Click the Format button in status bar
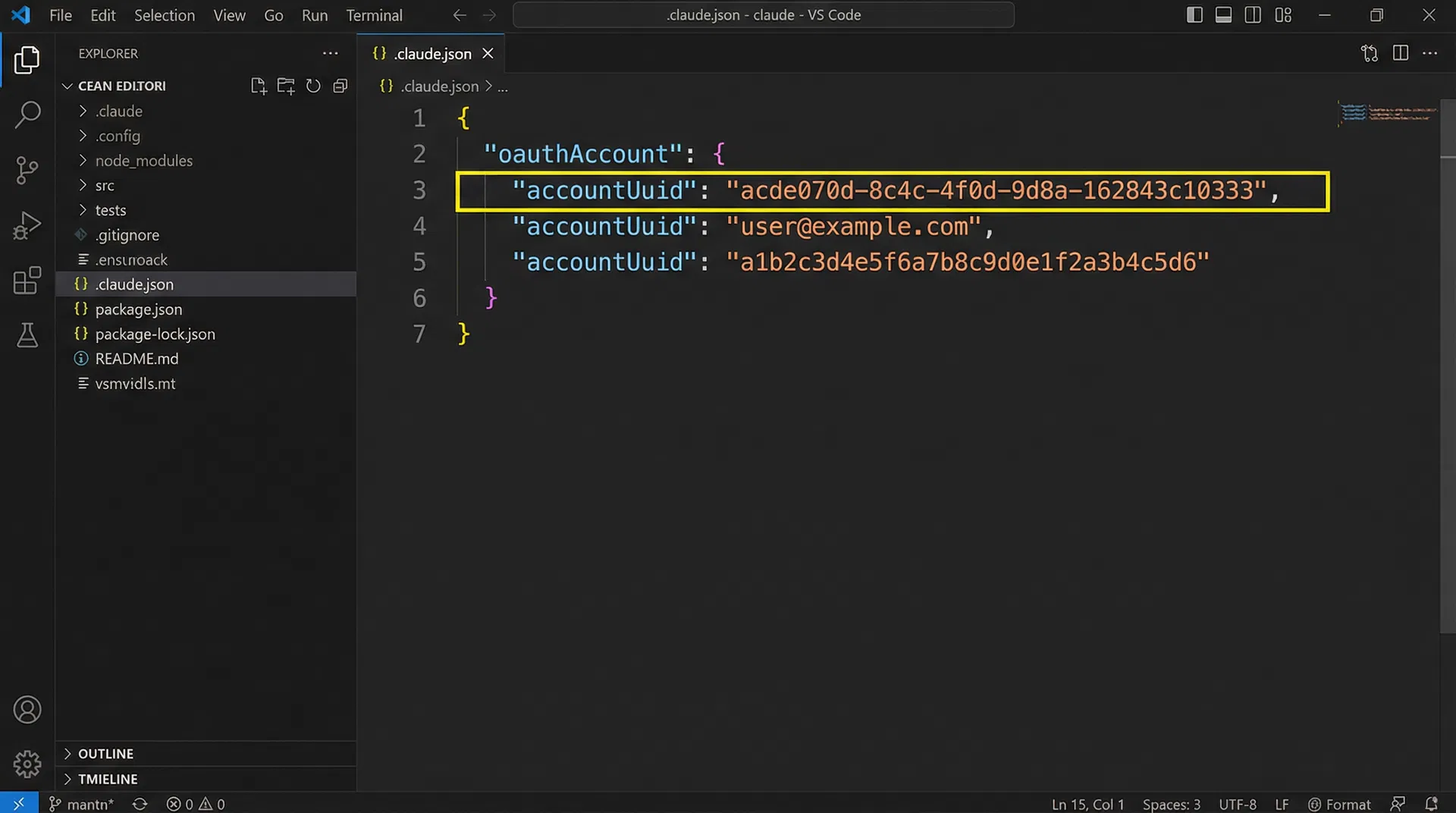1456x813 pixels. click(x=1339, y=804)
